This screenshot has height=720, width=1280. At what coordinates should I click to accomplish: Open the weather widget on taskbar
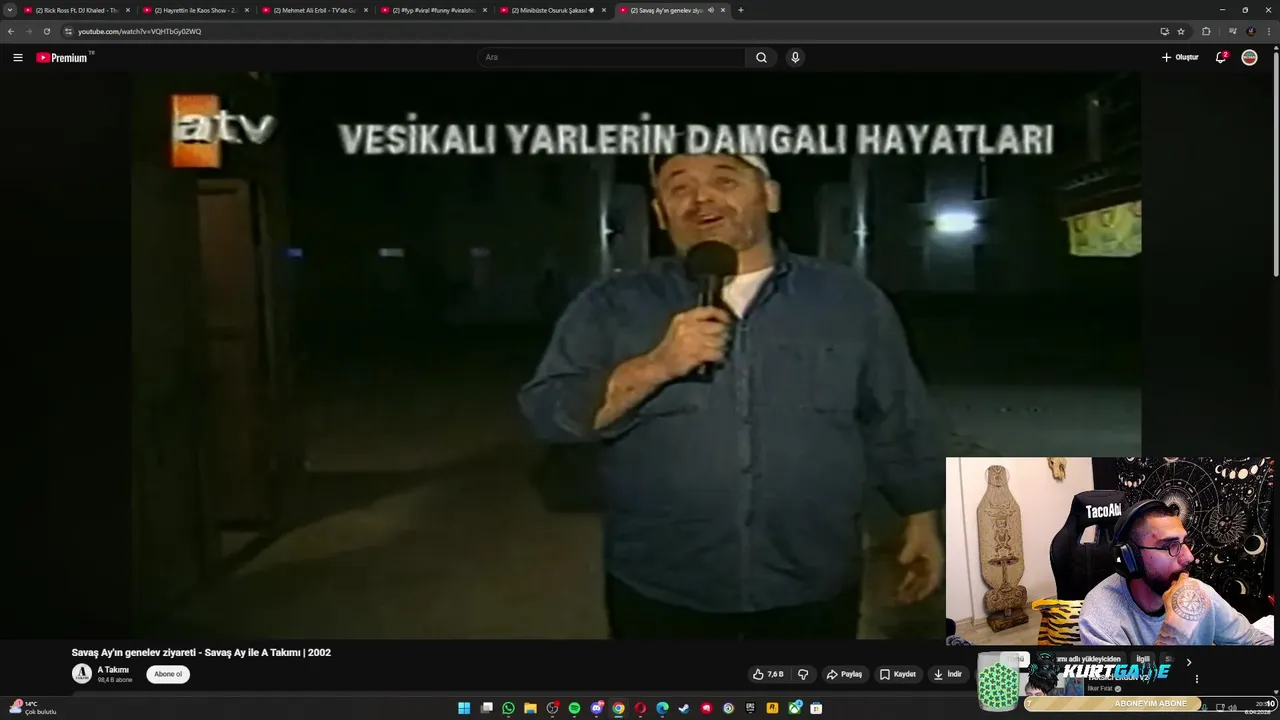pos(32,708)
